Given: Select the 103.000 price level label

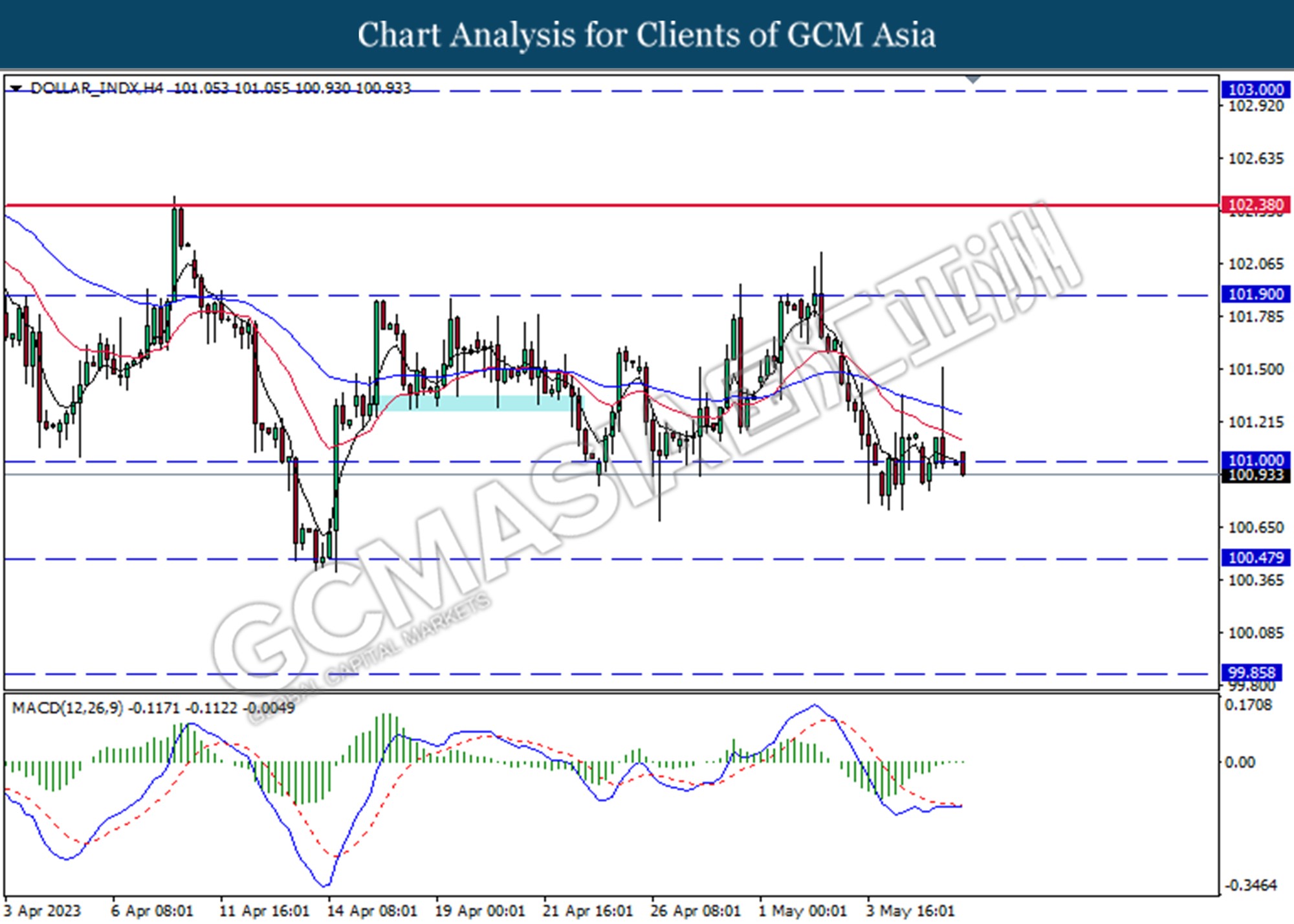Looking at the screenshot, I should [1255, 90].
